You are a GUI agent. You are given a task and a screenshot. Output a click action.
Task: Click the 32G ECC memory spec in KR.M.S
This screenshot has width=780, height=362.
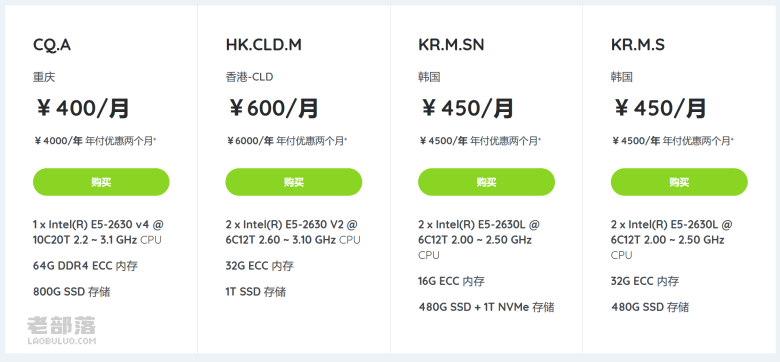pos(645,281)
